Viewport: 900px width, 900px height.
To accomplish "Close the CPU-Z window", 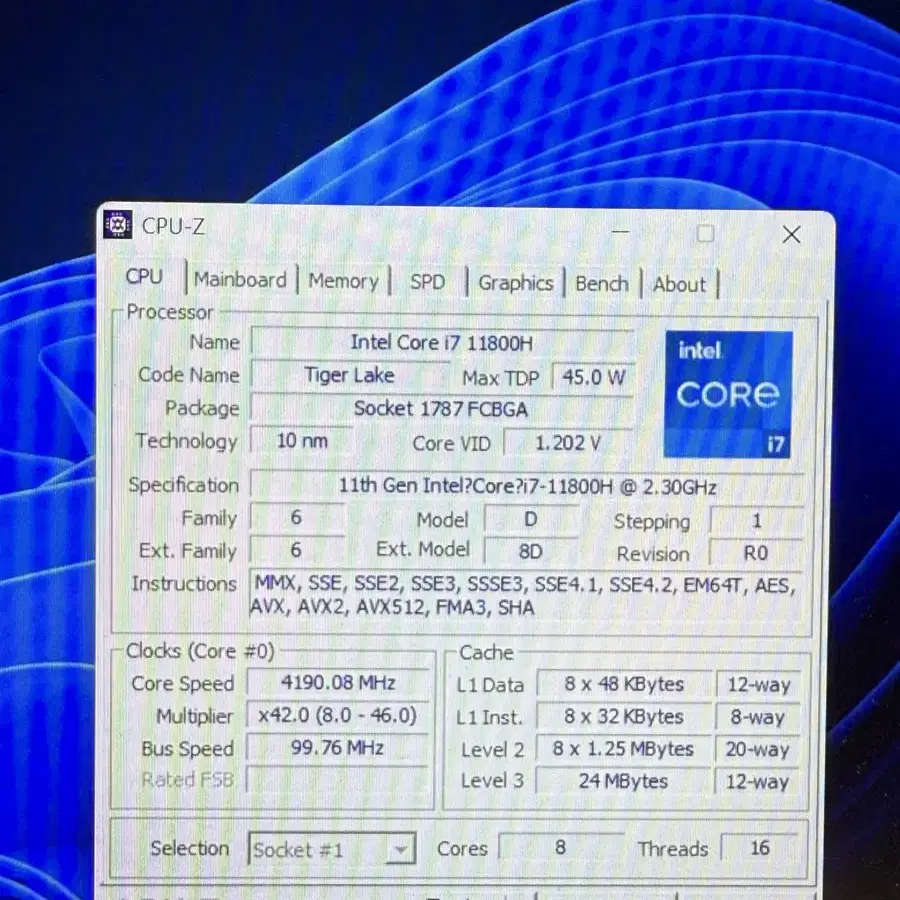I will pos(792,234).
